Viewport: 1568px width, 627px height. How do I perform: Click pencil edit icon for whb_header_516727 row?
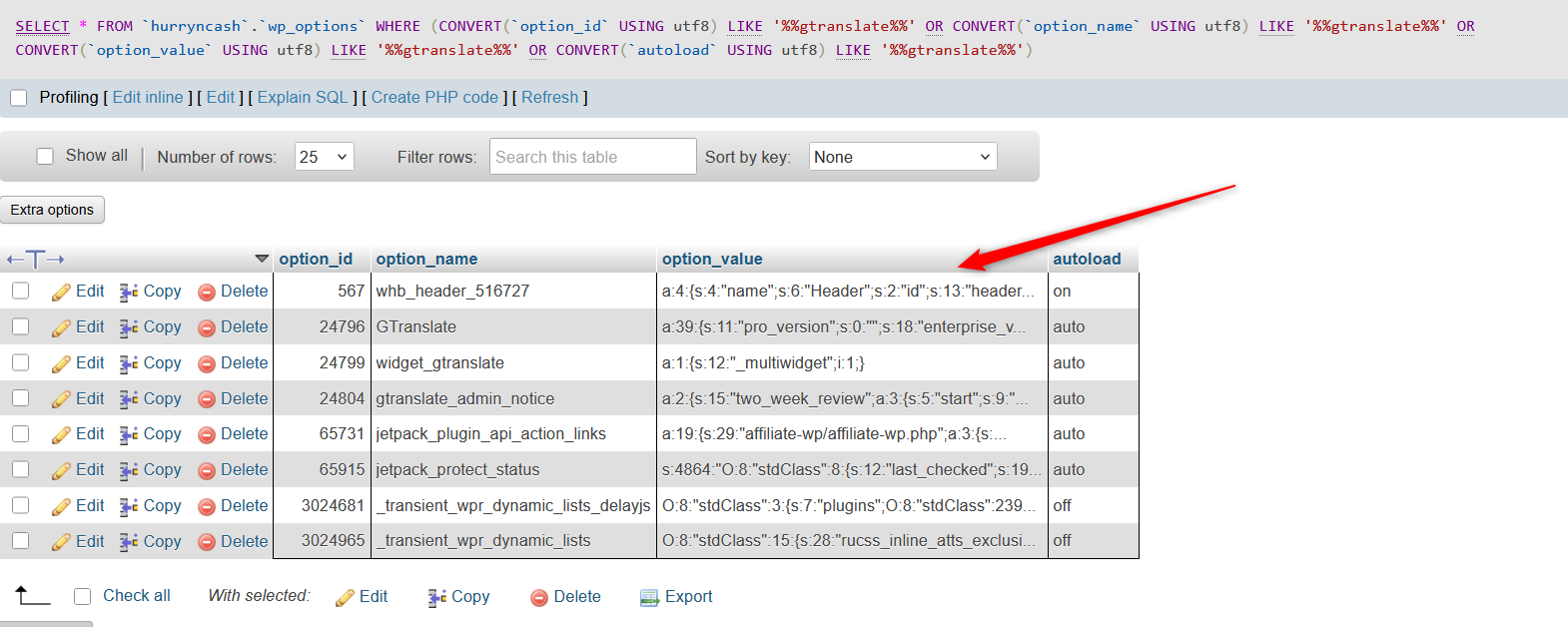click(x=62, y=292)
